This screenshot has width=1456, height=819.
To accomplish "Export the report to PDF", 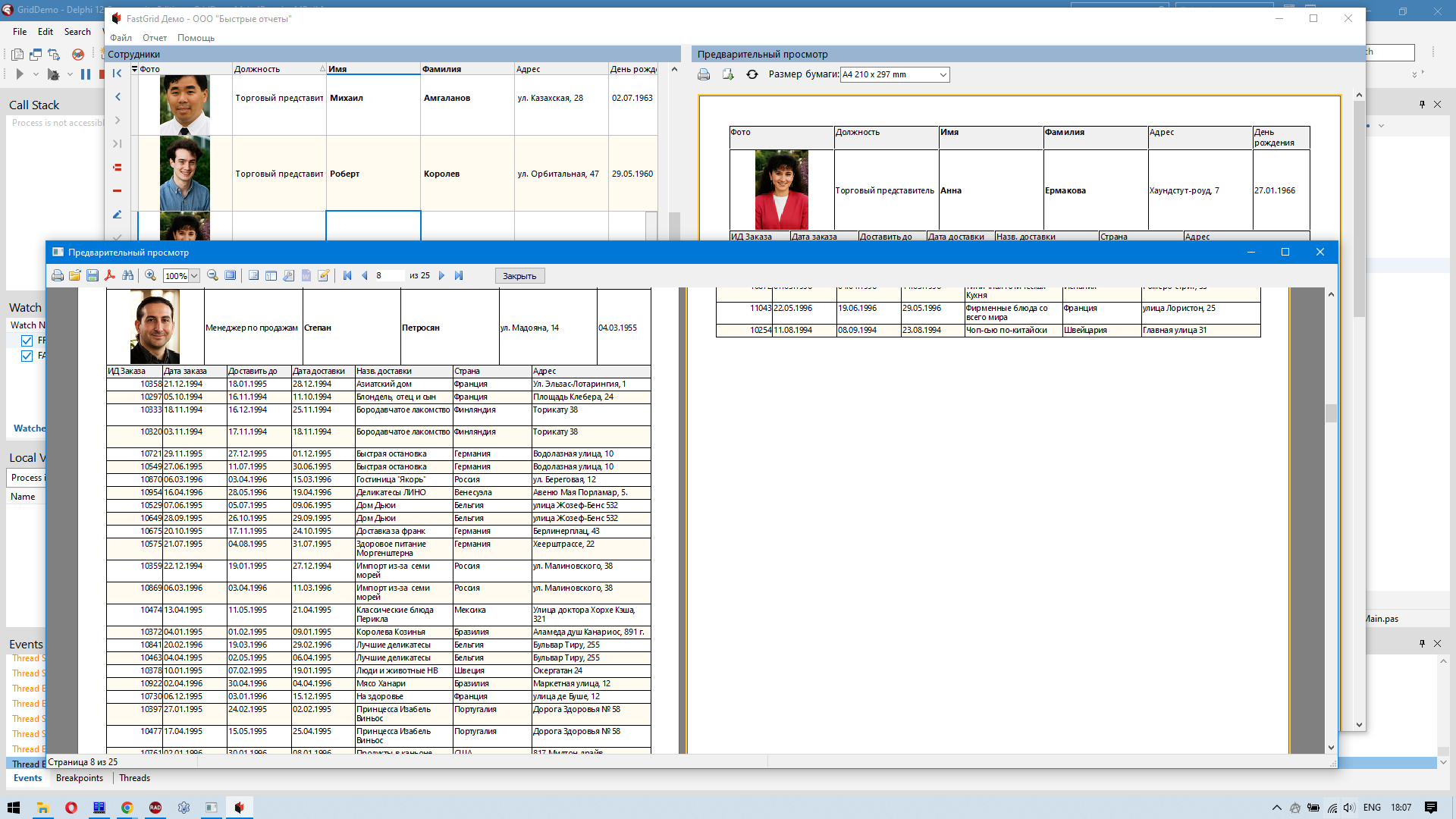I will [x=110, y=276].
